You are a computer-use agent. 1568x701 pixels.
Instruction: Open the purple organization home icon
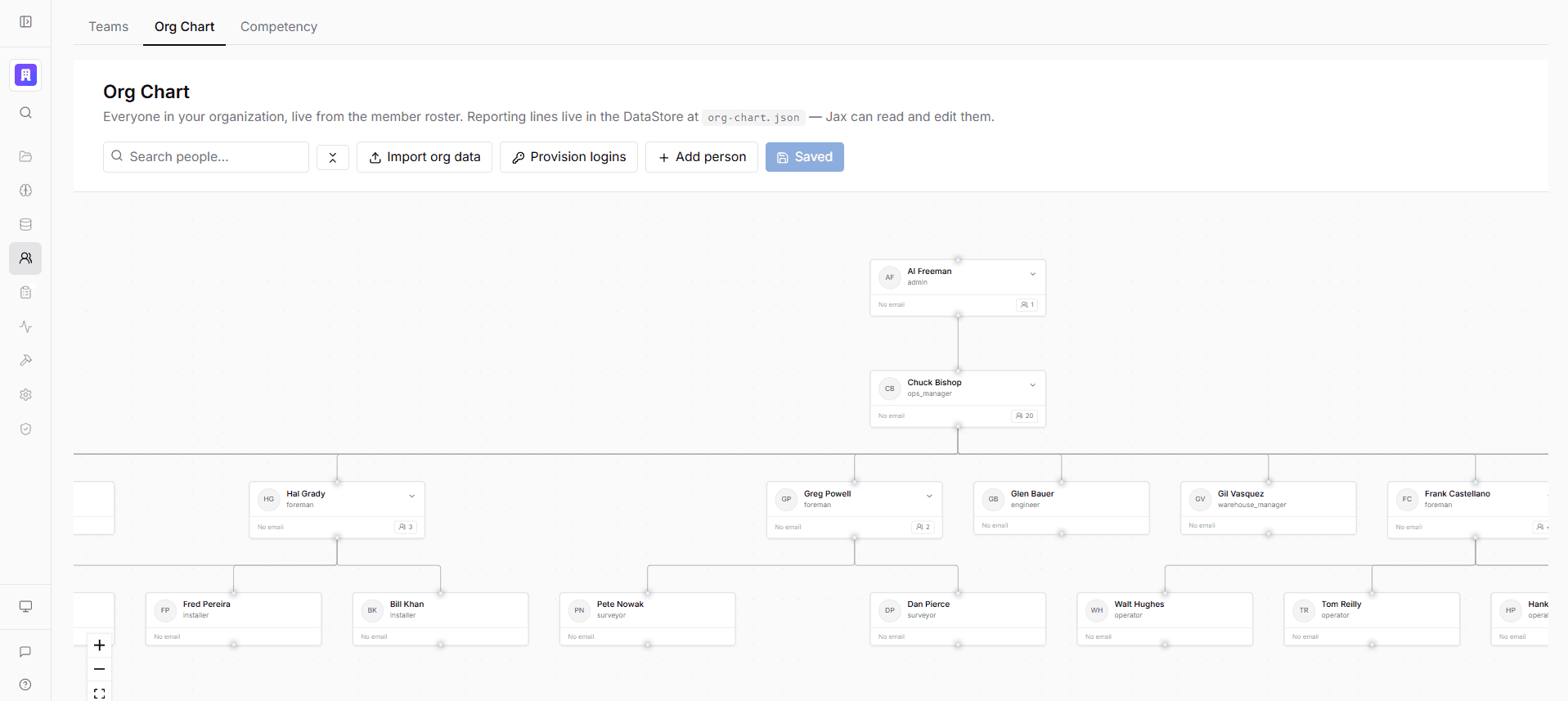(25, 75)
